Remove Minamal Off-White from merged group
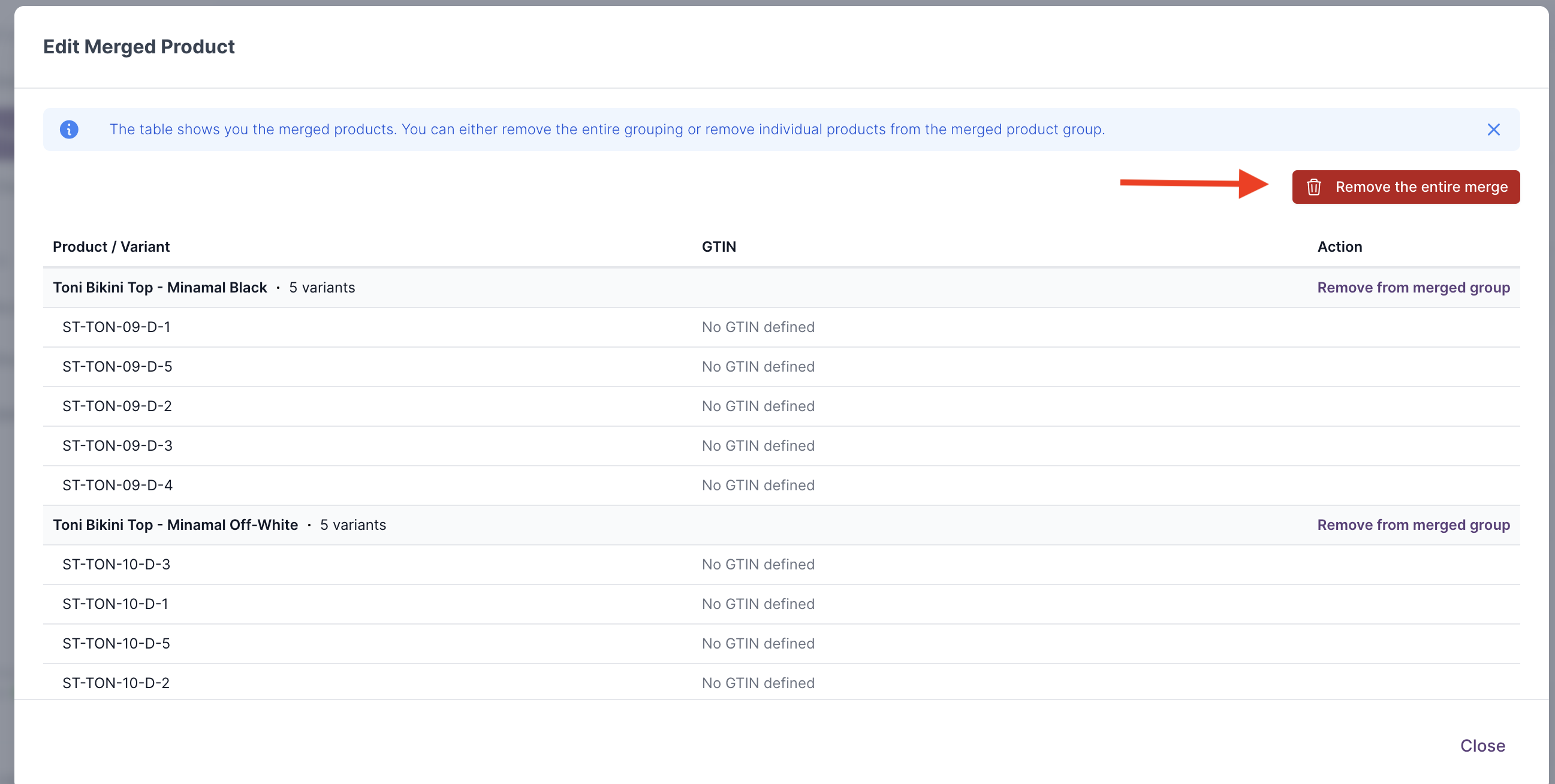Viewport: 1555px width, 784px height. (1413, 524)
